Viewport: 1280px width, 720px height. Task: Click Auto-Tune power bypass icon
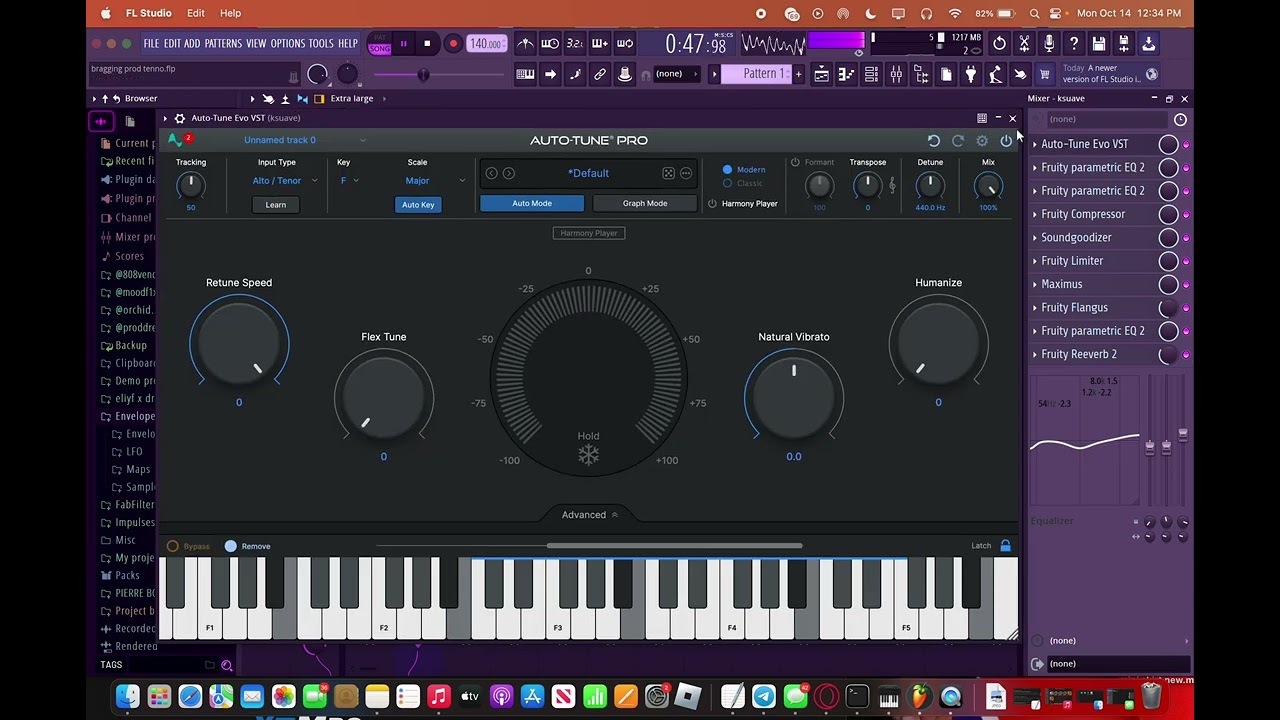coord(1006,141)
